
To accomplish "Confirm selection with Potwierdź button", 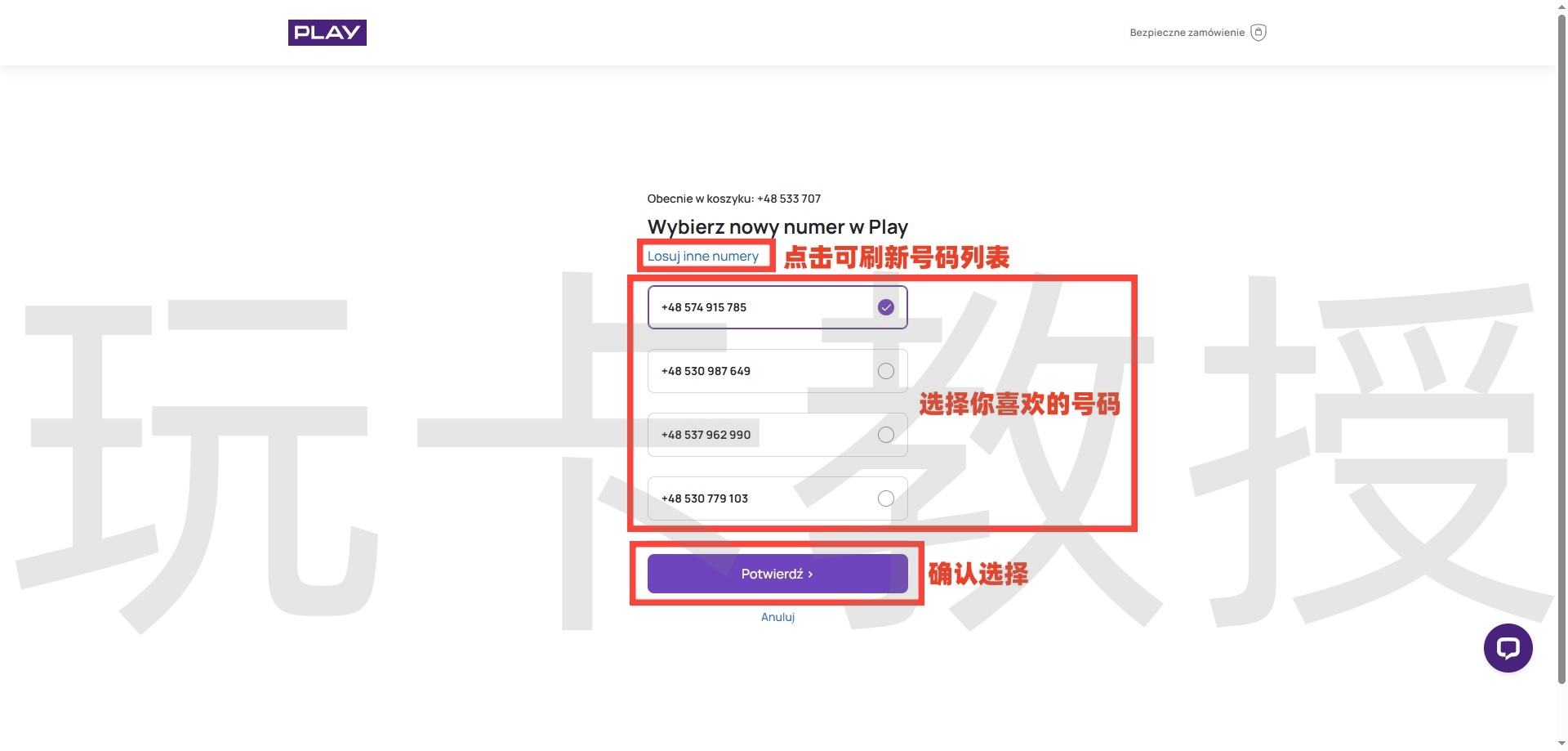I will pyautogui.click(x=777, y=574).
